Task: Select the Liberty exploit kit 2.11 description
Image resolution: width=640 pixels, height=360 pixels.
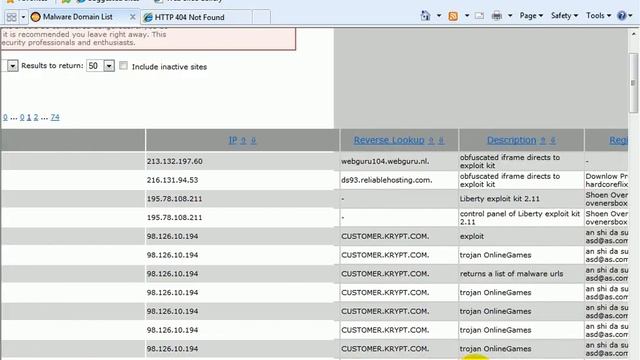Action: (x=500, y=199)
